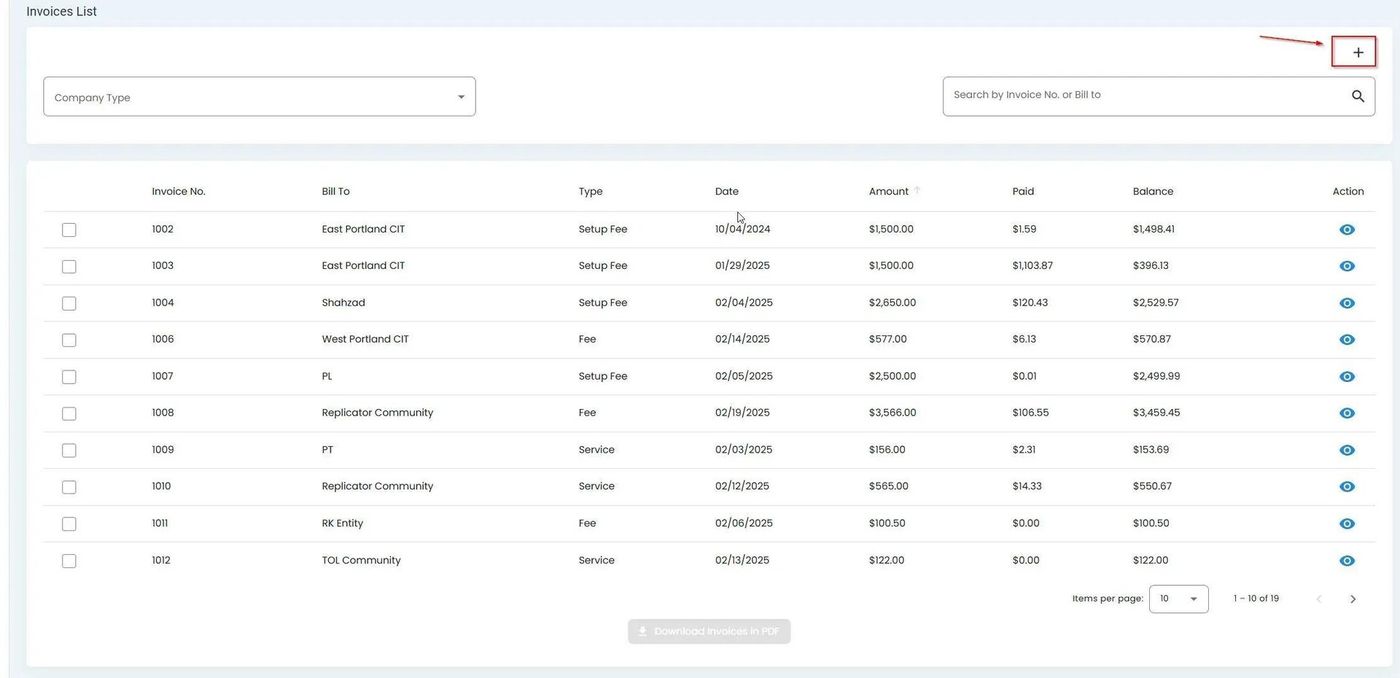Check the invoice 1010 row checkbox

coord(69,487)
